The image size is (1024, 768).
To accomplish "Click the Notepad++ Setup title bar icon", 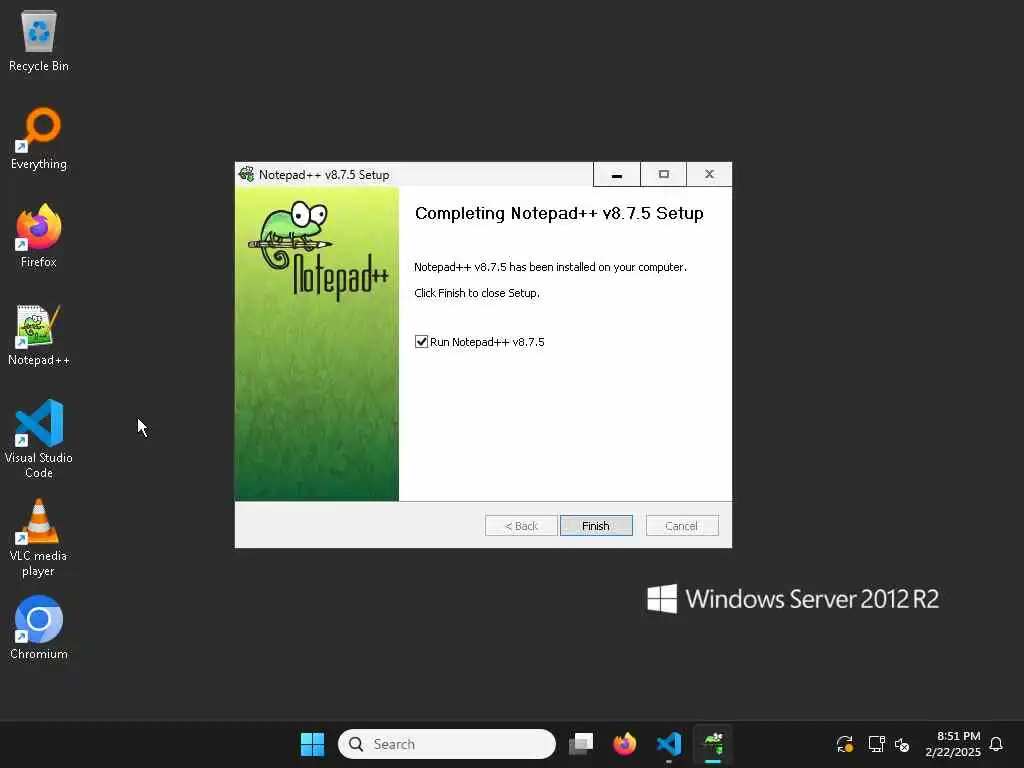I will [246, 174].
